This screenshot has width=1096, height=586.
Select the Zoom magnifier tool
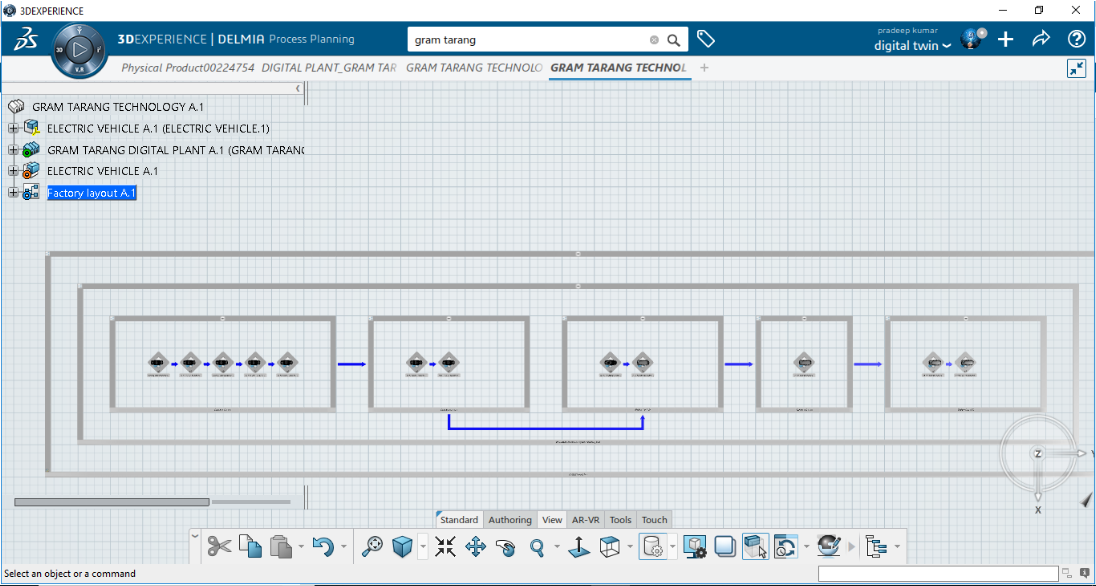(537, 546)
